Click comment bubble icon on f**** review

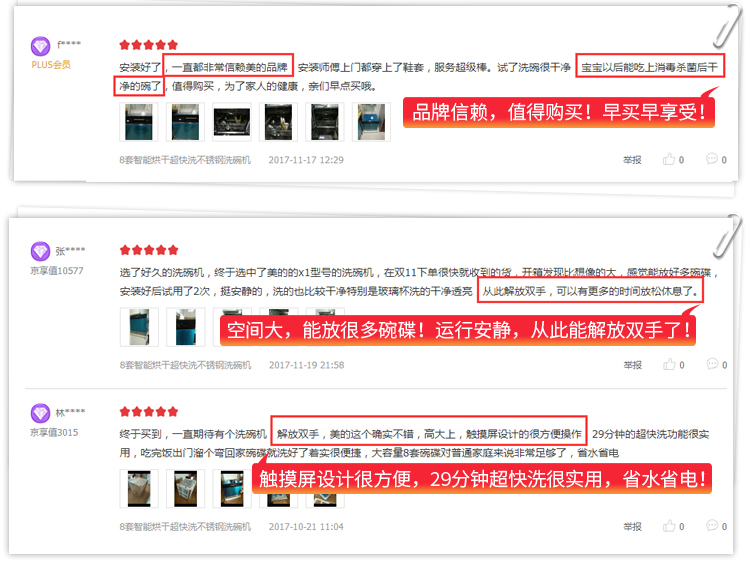click(x=712, y=159)
